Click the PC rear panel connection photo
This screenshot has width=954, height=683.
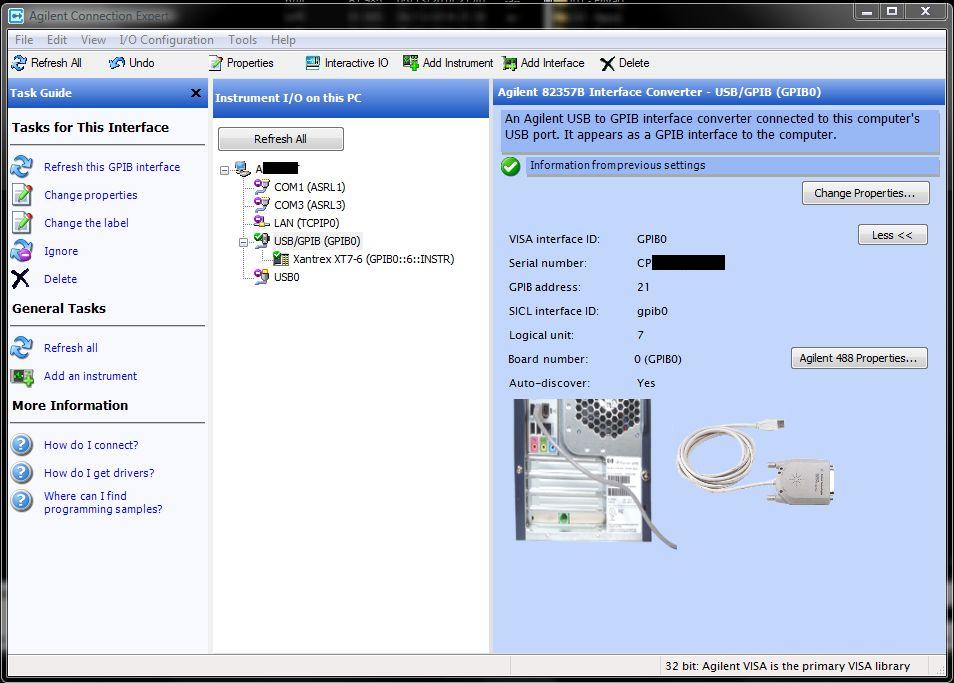[x=594, y=473]
